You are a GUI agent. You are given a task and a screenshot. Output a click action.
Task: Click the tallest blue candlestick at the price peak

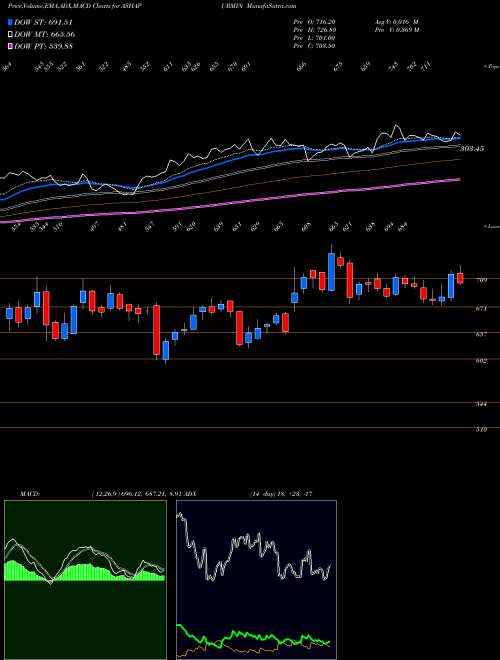click(332, 271)
